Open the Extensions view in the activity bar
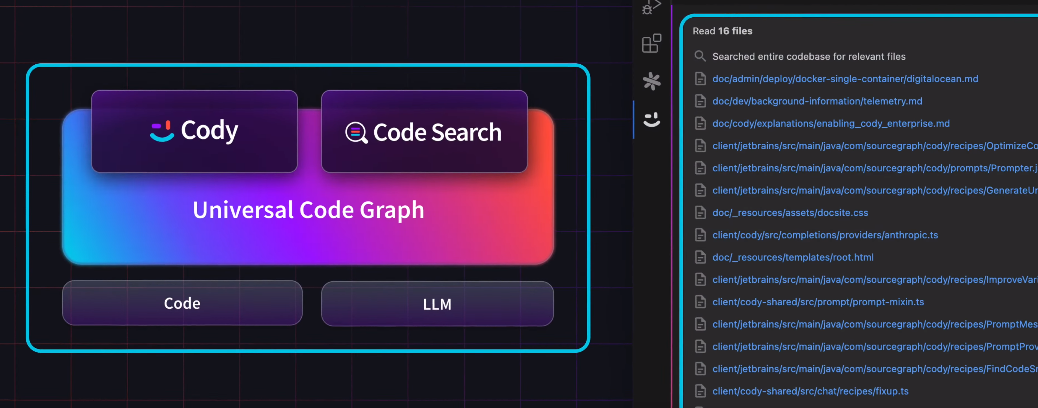 [651, 43]
